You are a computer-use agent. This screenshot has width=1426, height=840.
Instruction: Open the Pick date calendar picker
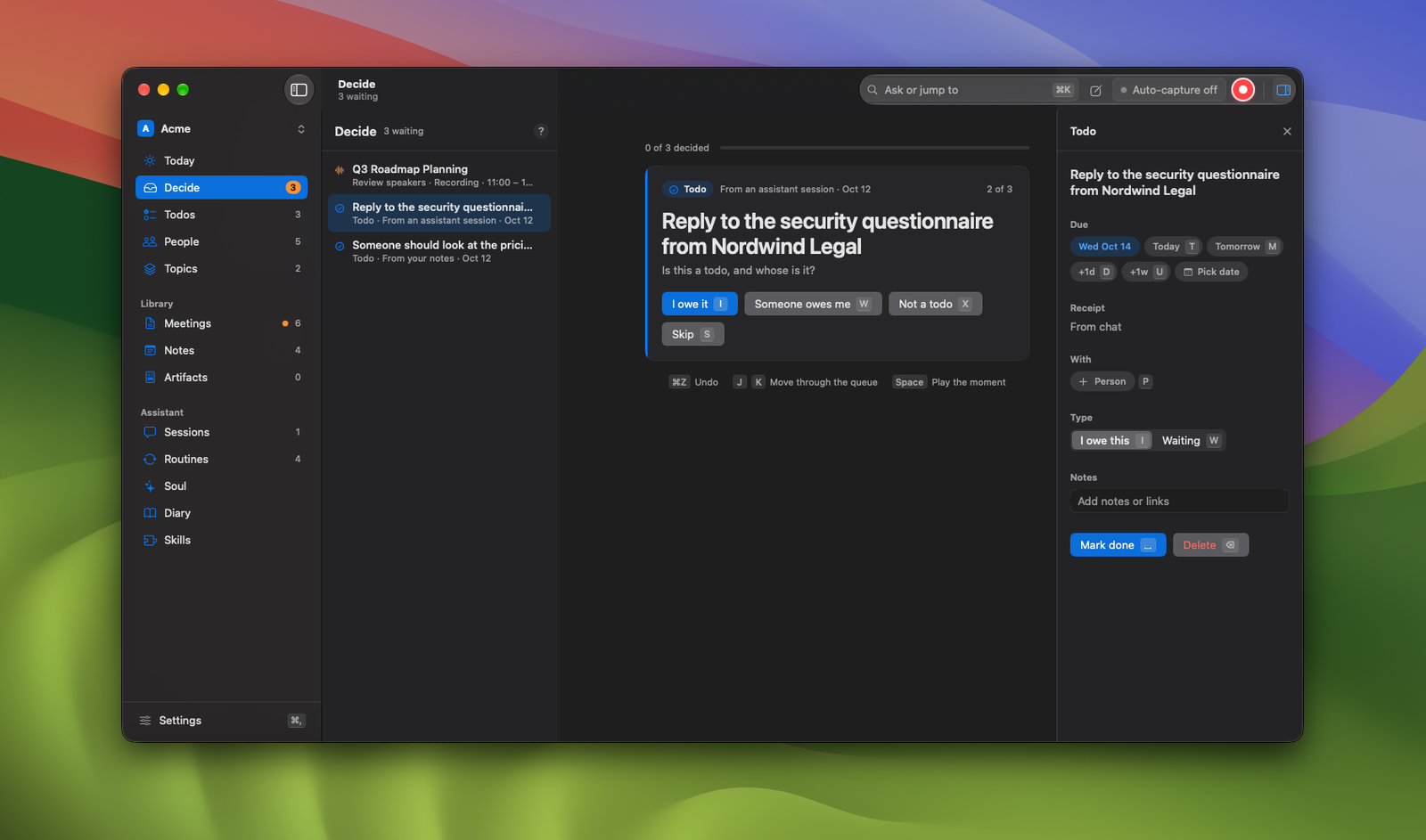point(1211,272)
